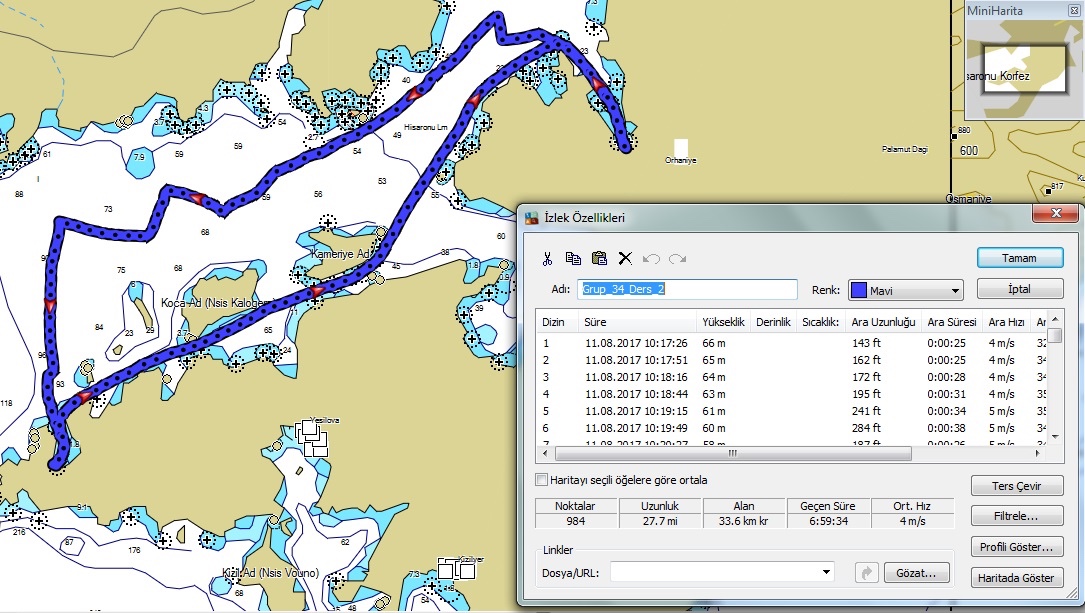Click the Haritada Göster button
Image resolution: width=1085 pixels, height=613 pixels.
pos(1016,578)
